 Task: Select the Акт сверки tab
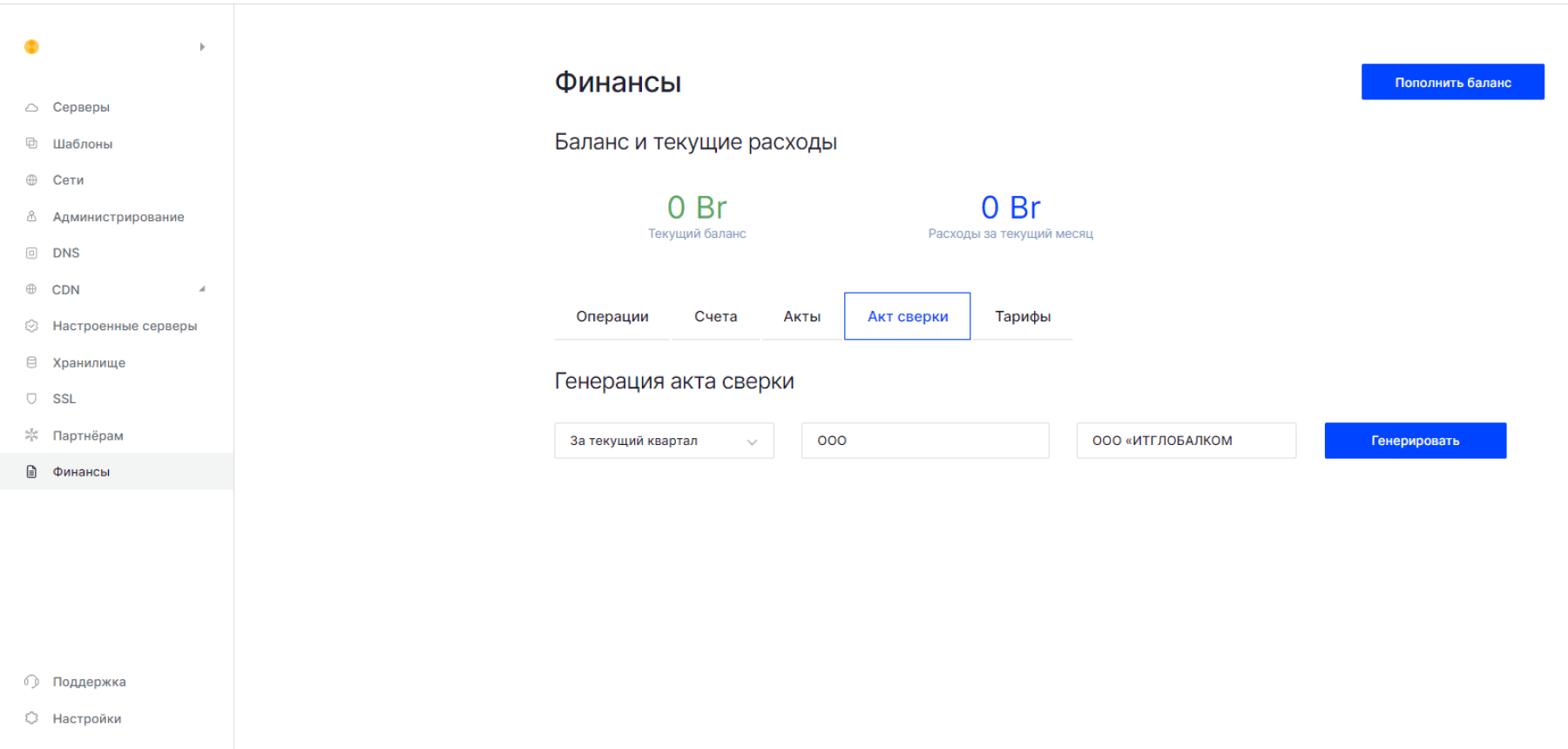click(x=908, y=316)
